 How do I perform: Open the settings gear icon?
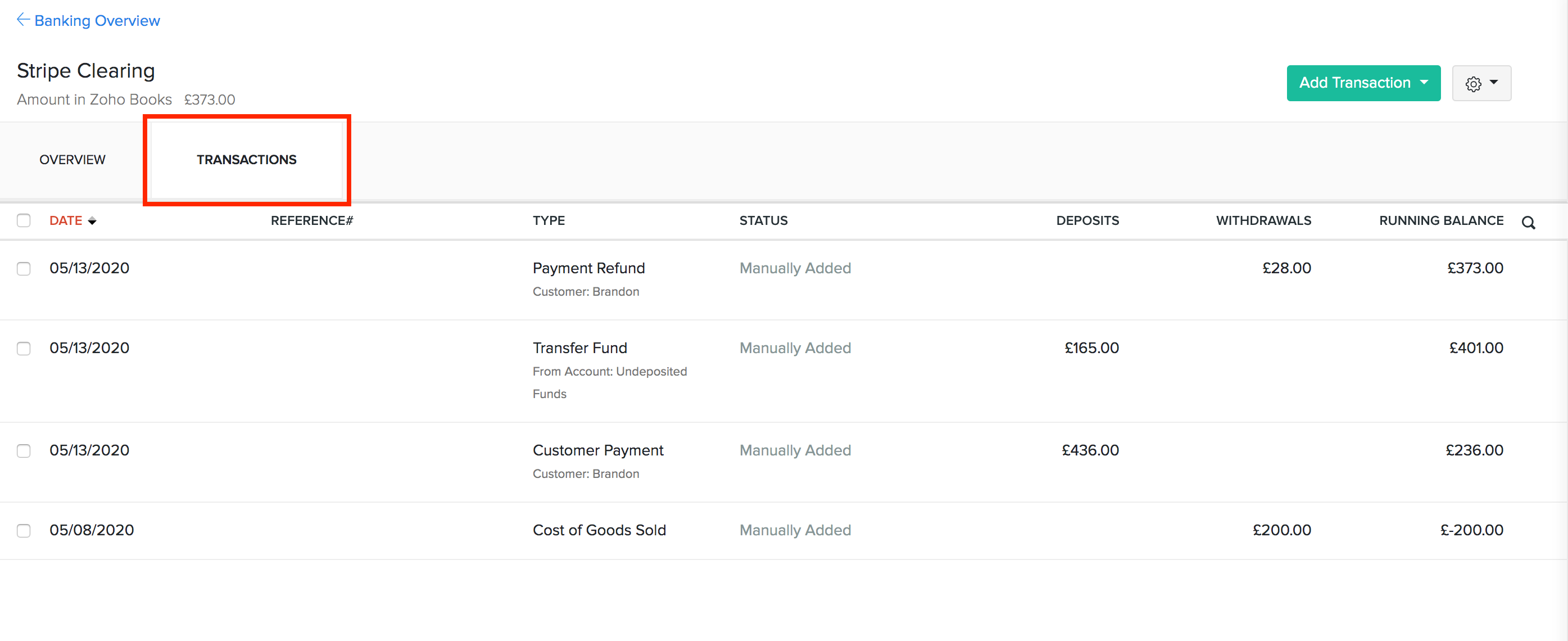[1474, 83]
